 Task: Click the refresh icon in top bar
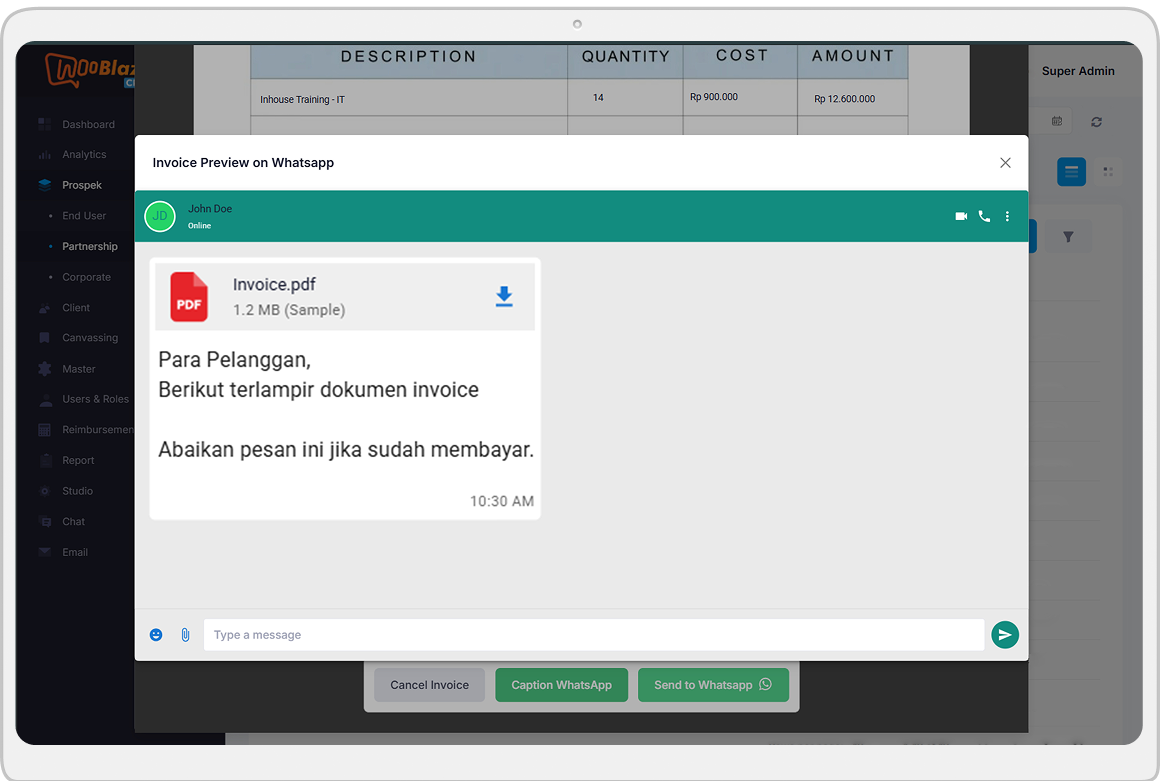click(1096, 122)
